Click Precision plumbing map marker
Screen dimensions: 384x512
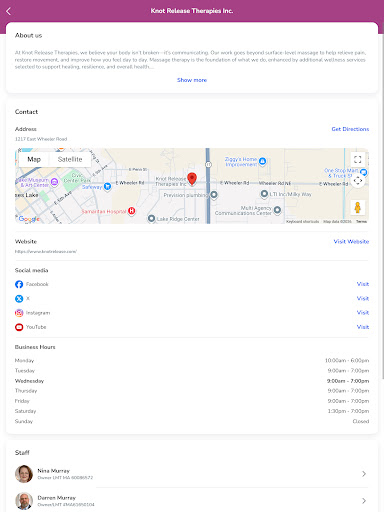tap(214, 195)
